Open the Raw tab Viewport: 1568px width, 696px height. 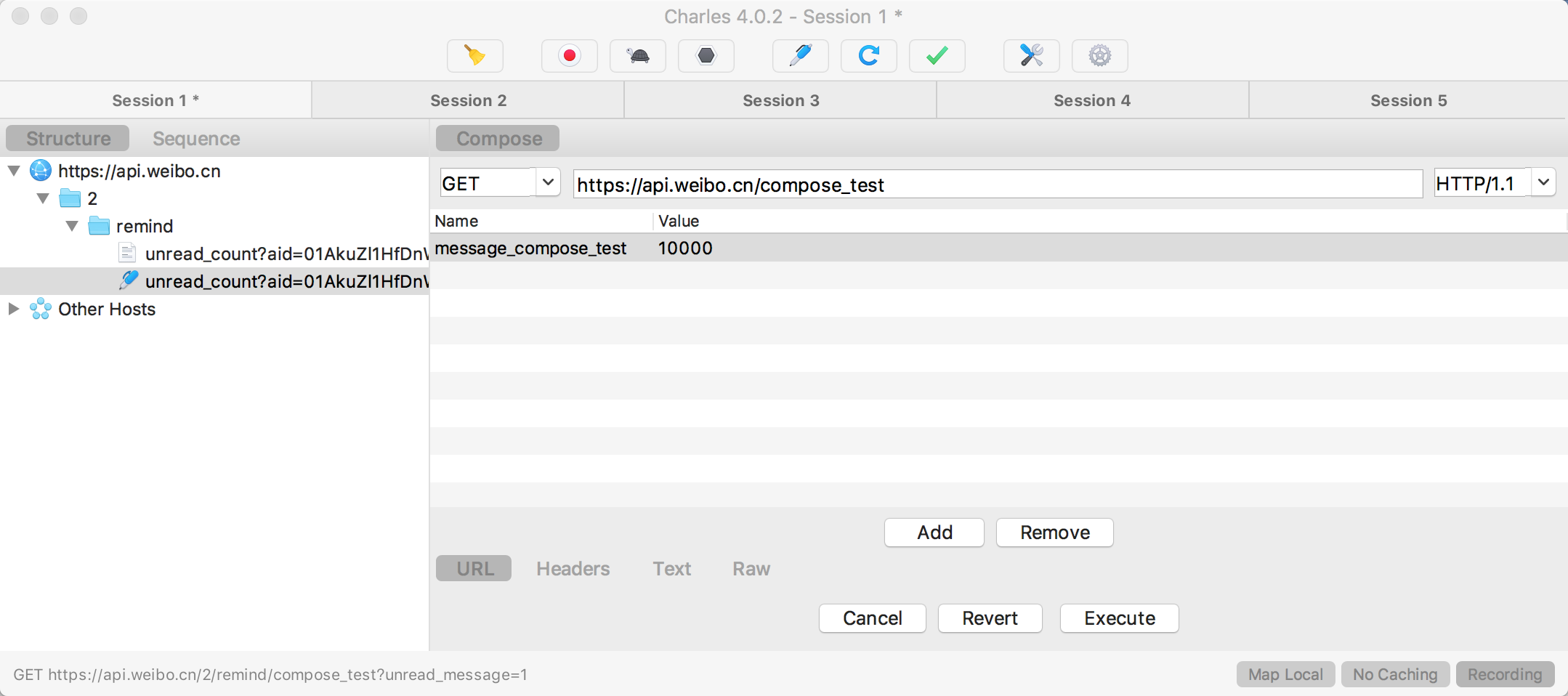pos(751,568)
